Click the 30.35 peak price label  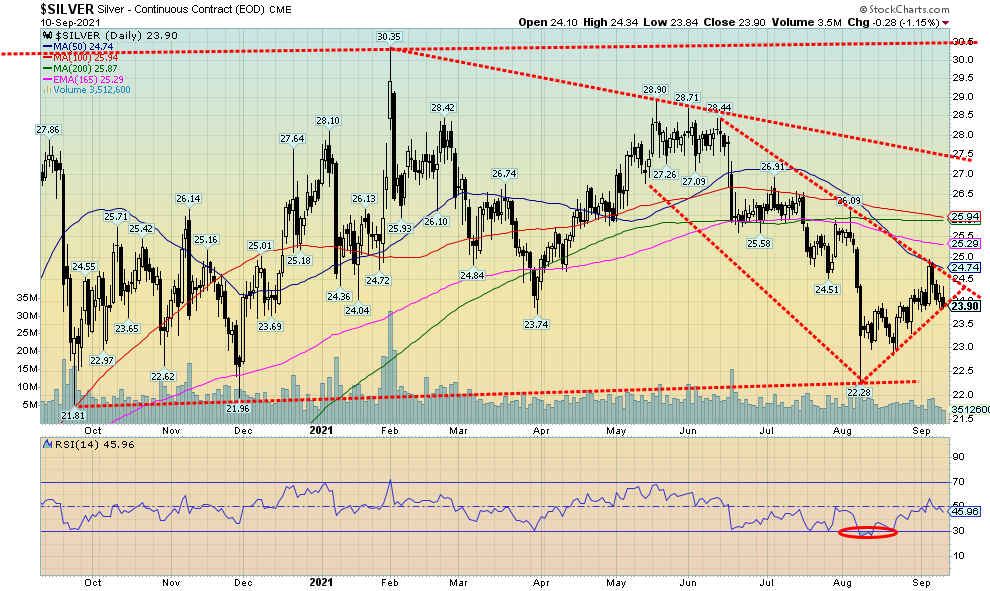point(389,37)
